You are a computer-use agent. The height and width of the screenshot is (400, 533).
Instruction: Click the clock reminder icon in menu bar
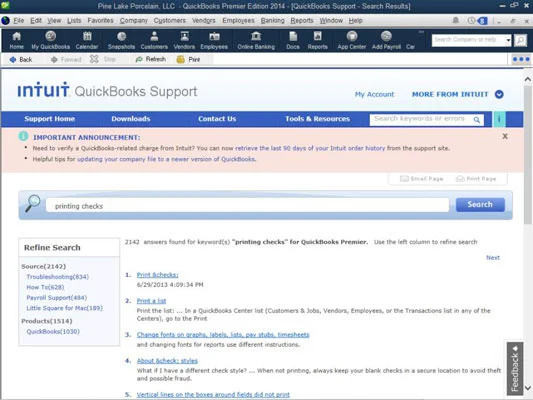coord(471,20)
